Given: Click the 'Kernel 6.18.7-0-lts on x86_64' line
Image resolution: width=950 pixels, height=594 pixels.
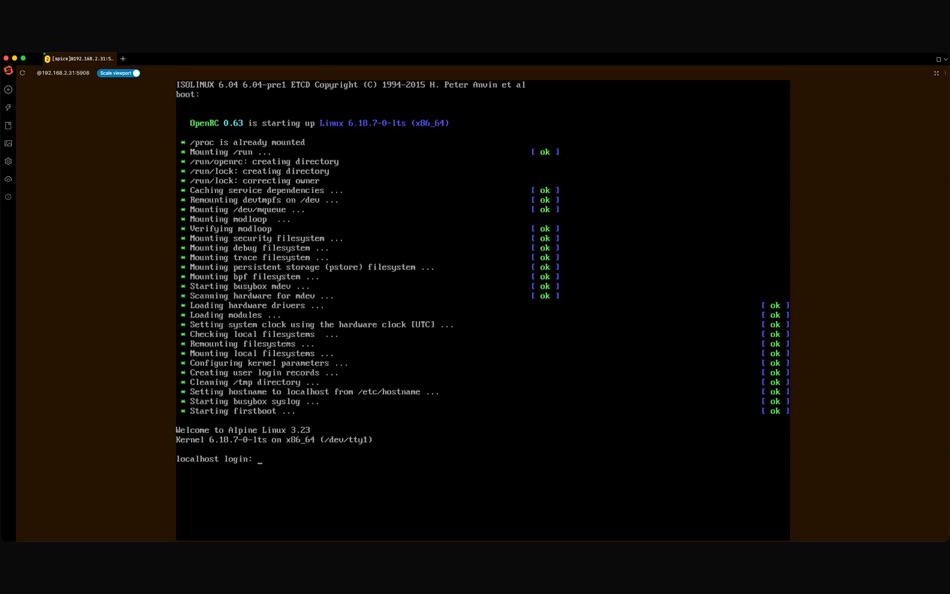Looking at the screenshot, I should point(274,439).
